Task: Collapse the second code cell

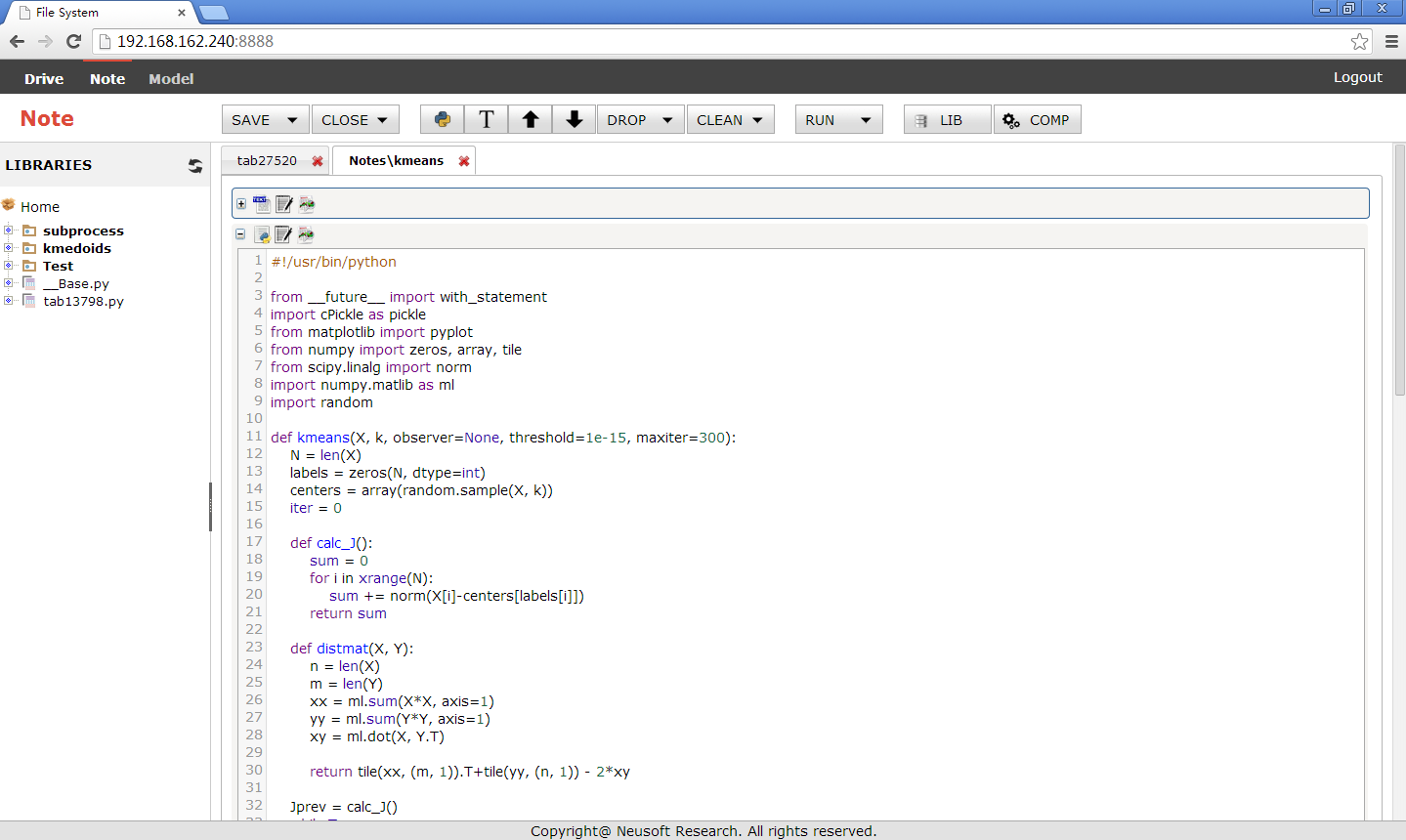Action: coord(240,234)
